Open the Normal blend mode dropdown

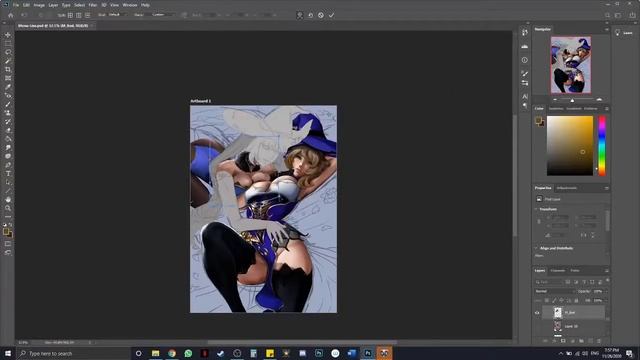coord(554,291)
